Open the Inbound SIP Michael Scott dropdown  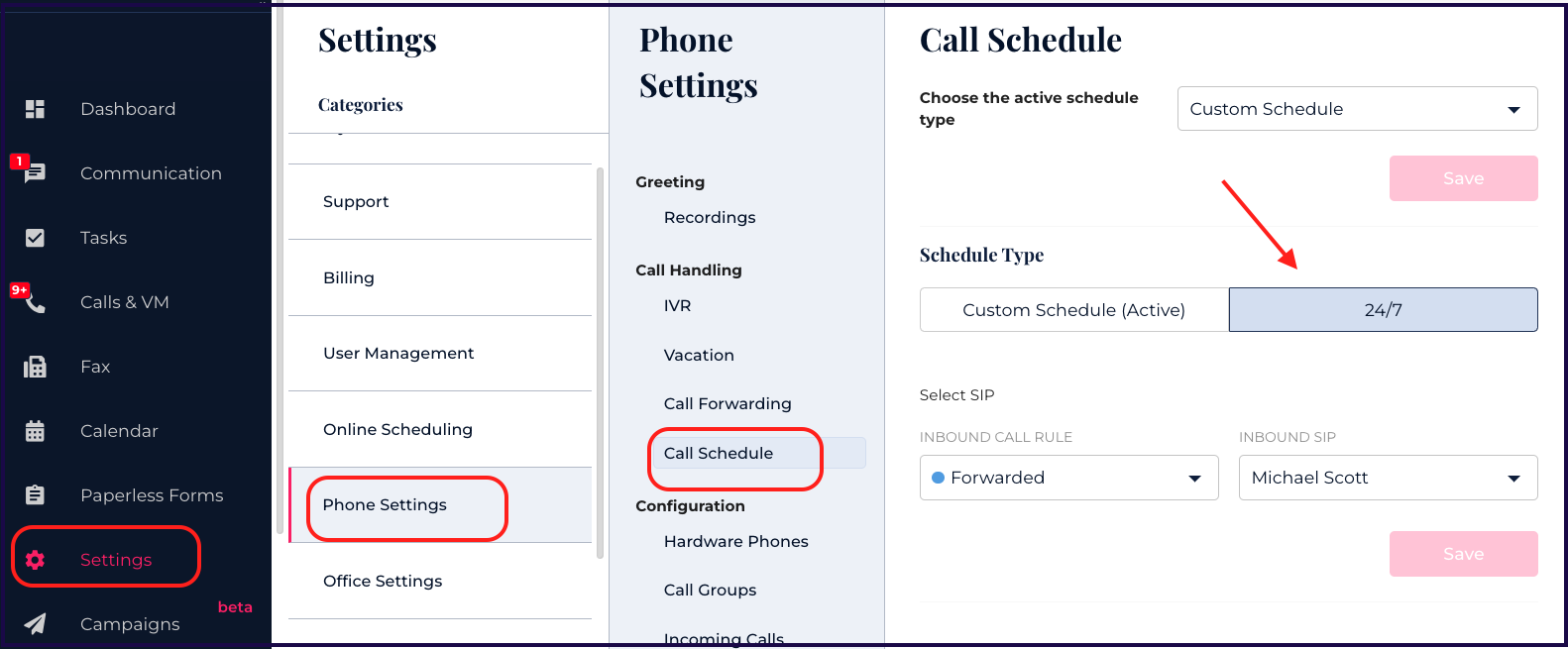tap(1388, 478)
